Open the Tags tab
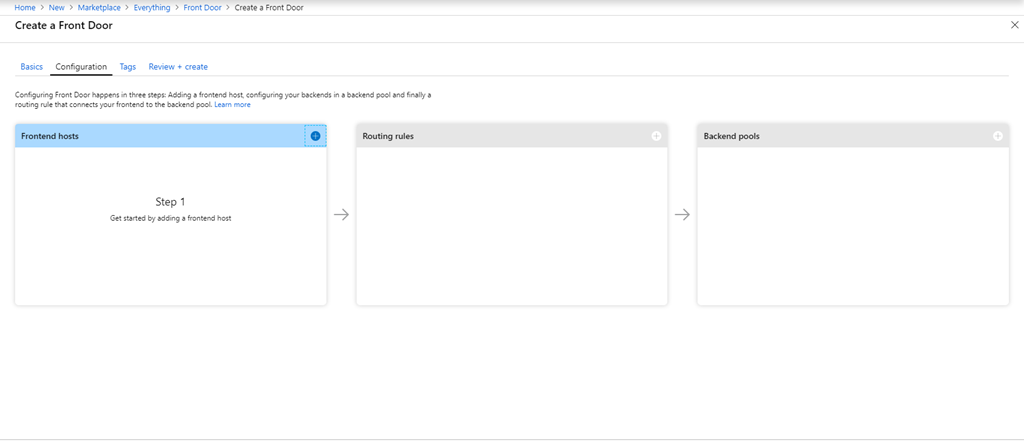Image resolution: width=1024 pixels, height=446 pixels. tap(128, 67)
